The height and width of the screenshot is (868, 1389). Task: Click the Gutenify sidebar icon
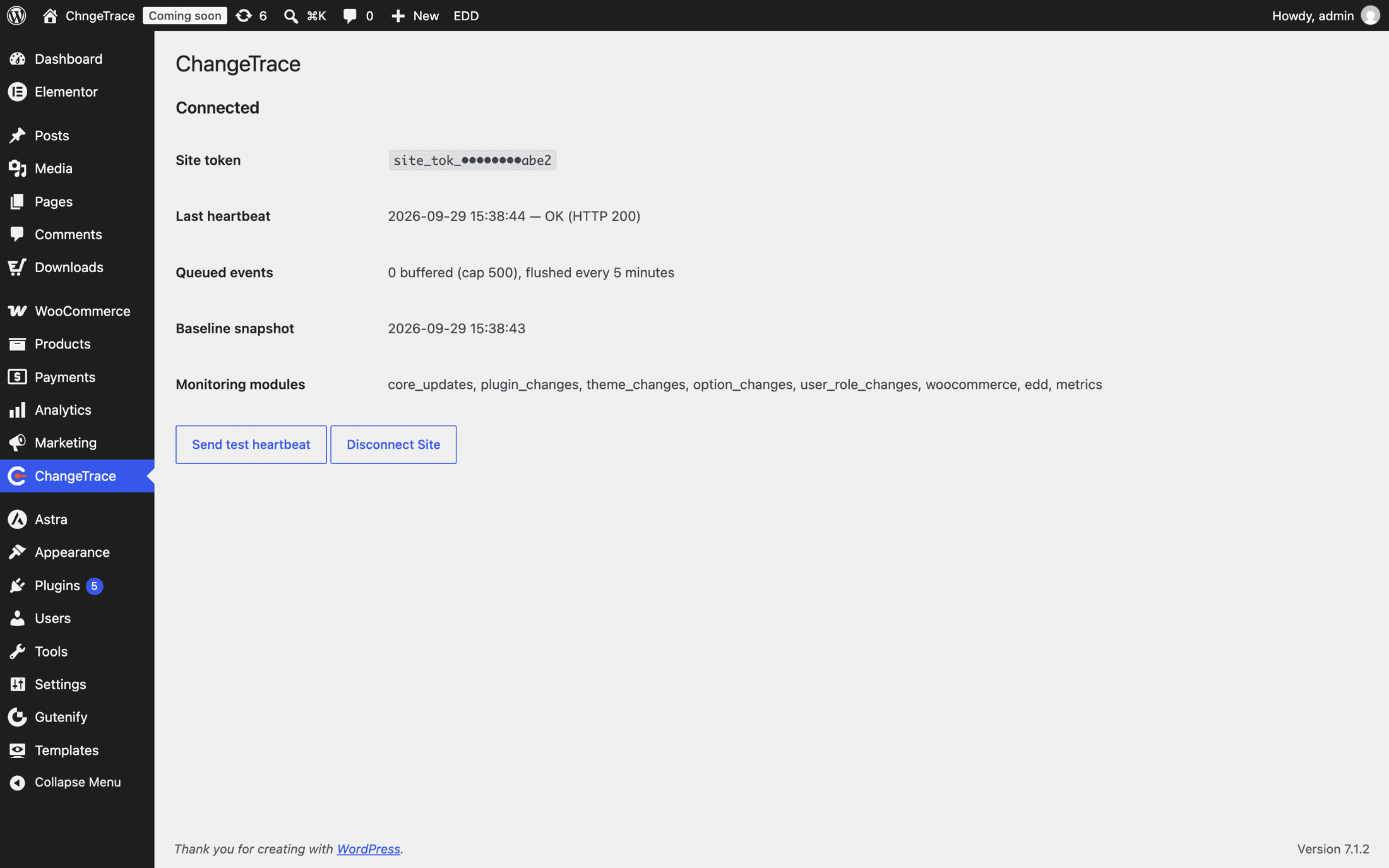click(18, 716)
